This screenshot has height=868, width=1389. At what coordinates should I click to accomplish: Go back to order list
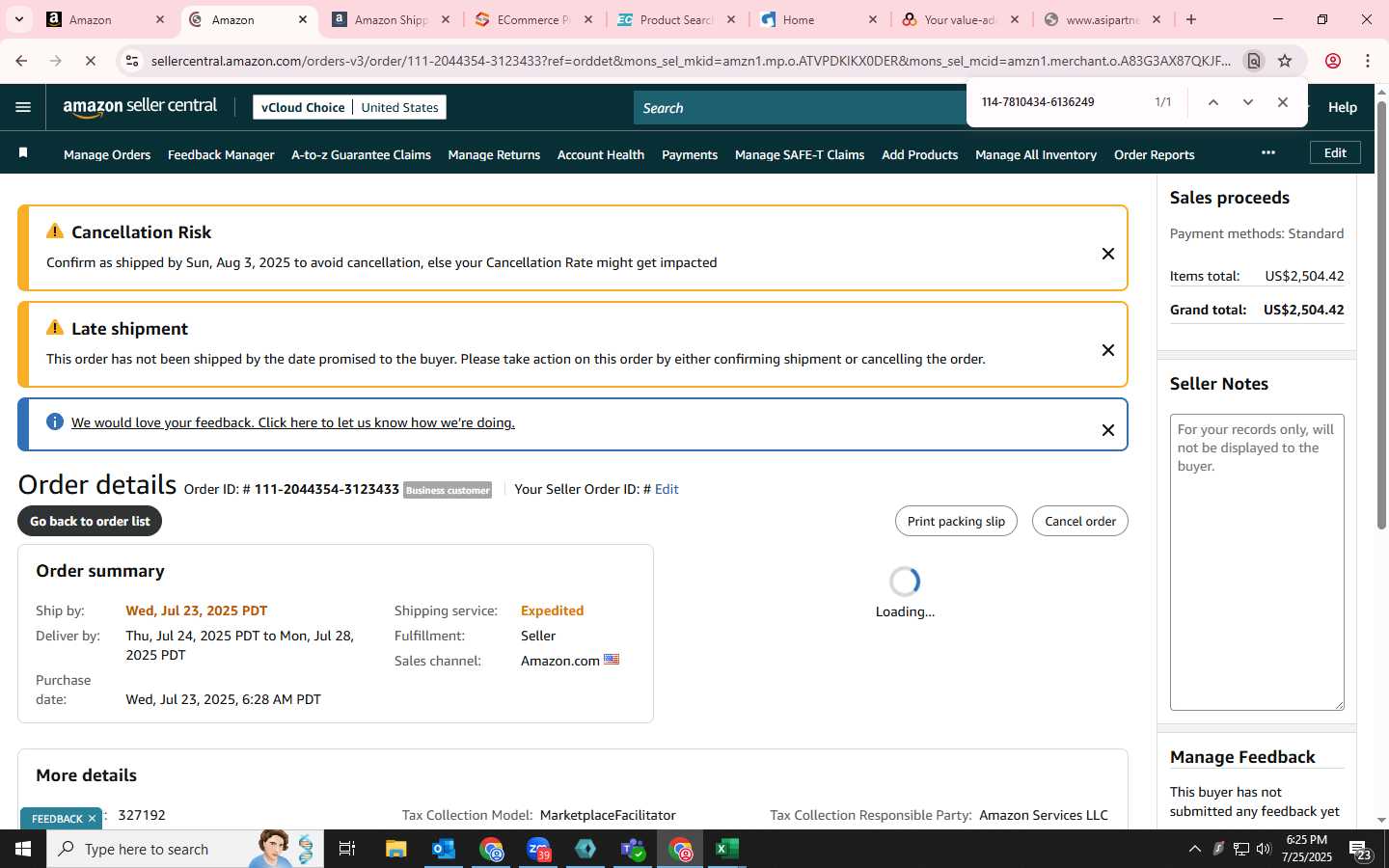click(x=90, y=521)
